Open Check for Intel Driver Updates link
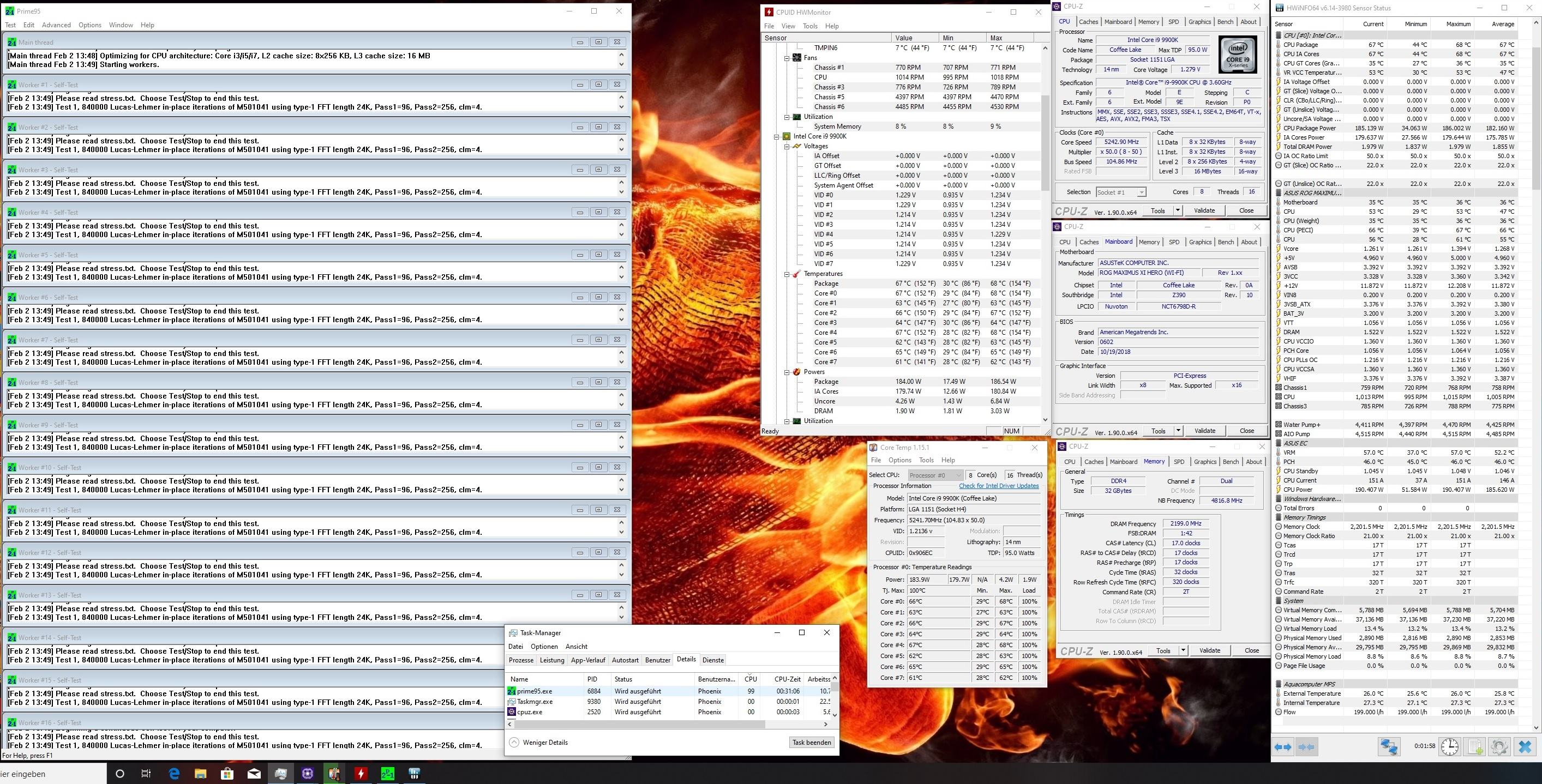This screenshot has height=784, width=1542. point(999,486)
